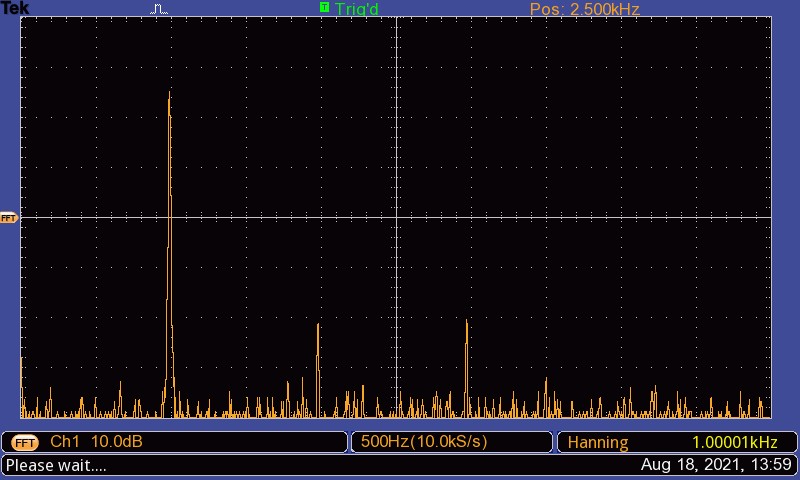
Task: Click the Aug 18, 2021, 13:59 timestamp
Action: tap(716, 465)
